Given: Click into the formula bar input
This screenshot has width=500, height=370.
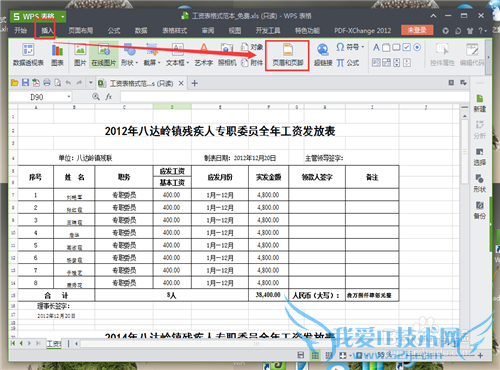Looking at the screenshot, I should click(295, 97).
